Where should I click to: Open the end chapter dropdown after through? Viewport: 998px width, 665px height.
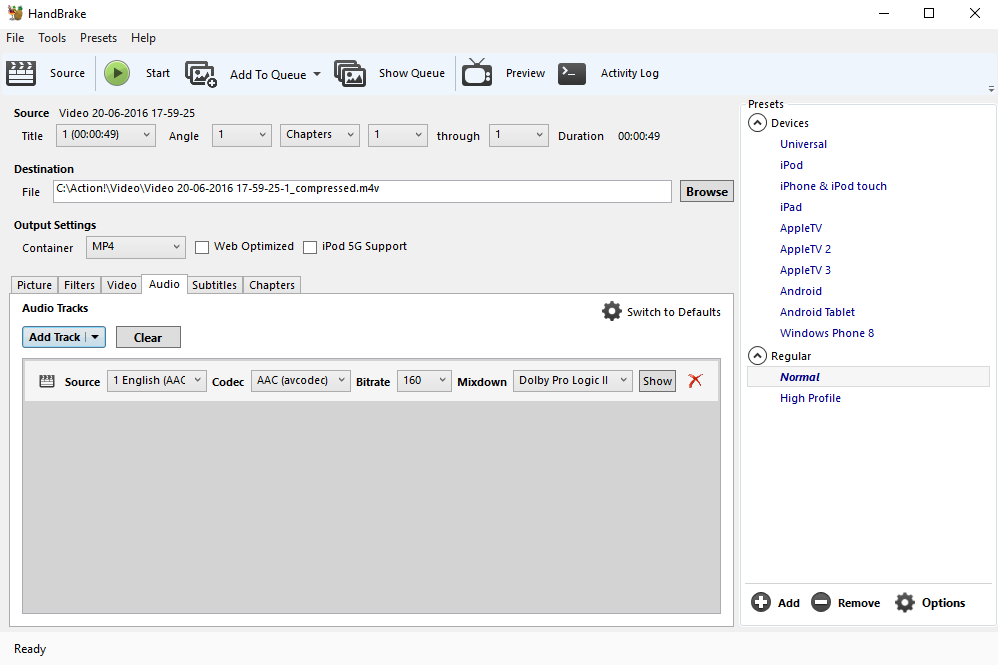519,135
